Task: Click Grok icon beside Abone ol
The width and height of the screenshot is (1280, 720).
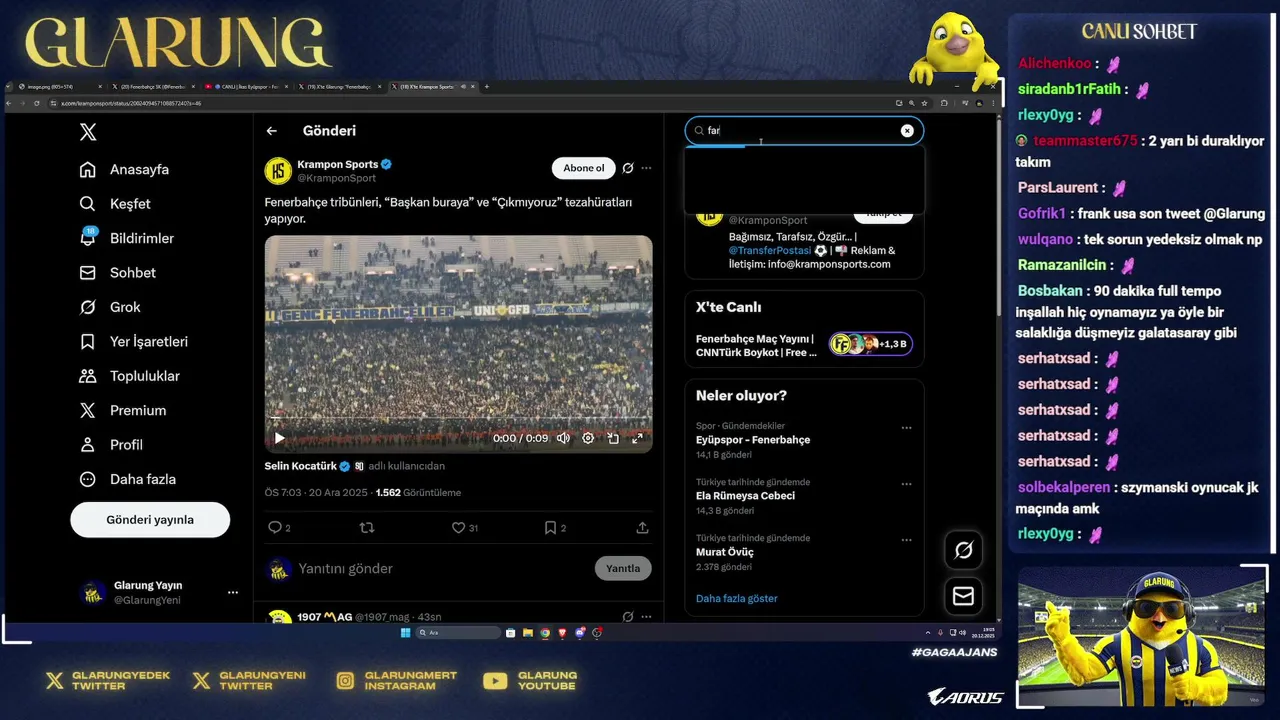Action: tap(628, 168)
